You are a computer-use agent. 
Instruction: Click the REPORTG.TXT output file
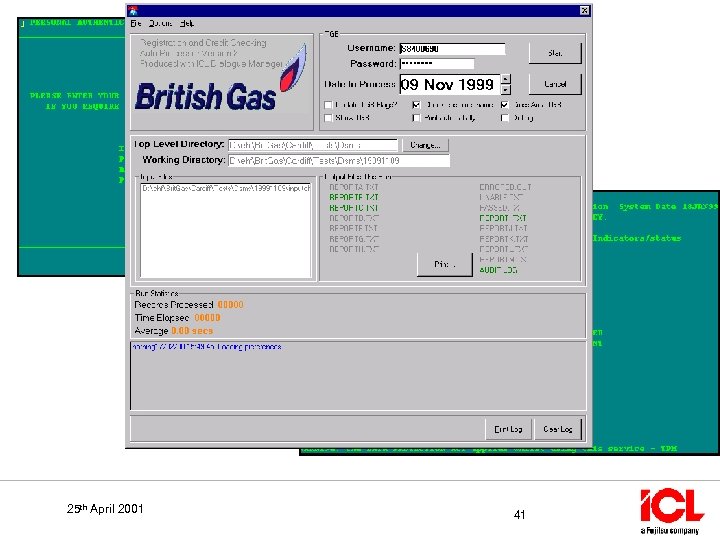point(354,239)
